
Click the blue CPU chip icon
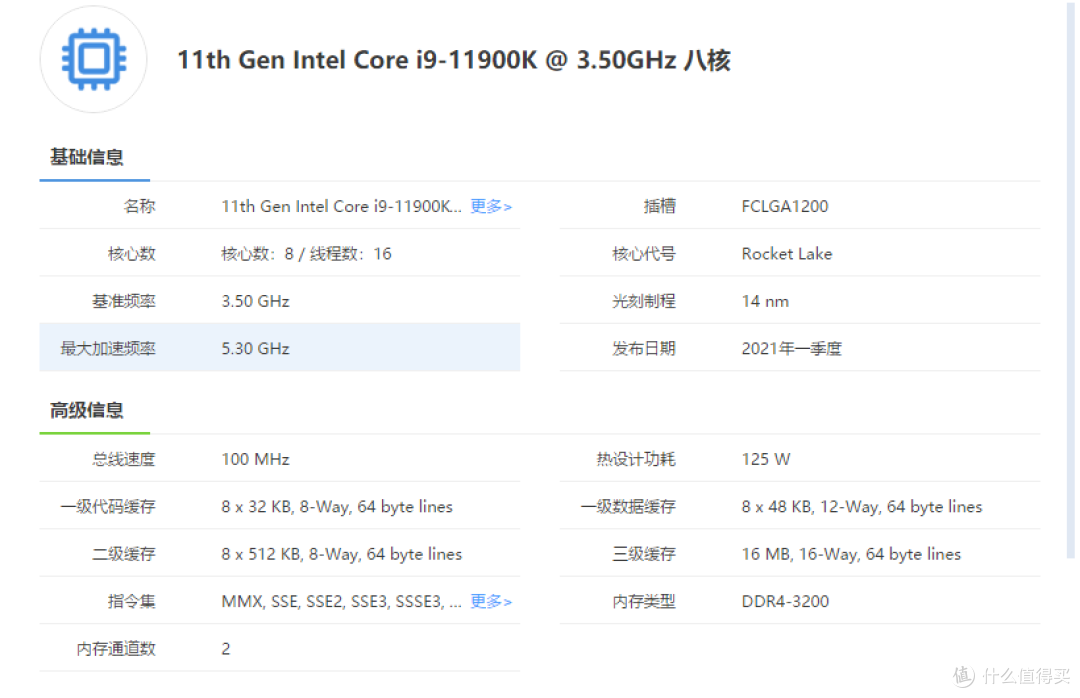[93, 60]
